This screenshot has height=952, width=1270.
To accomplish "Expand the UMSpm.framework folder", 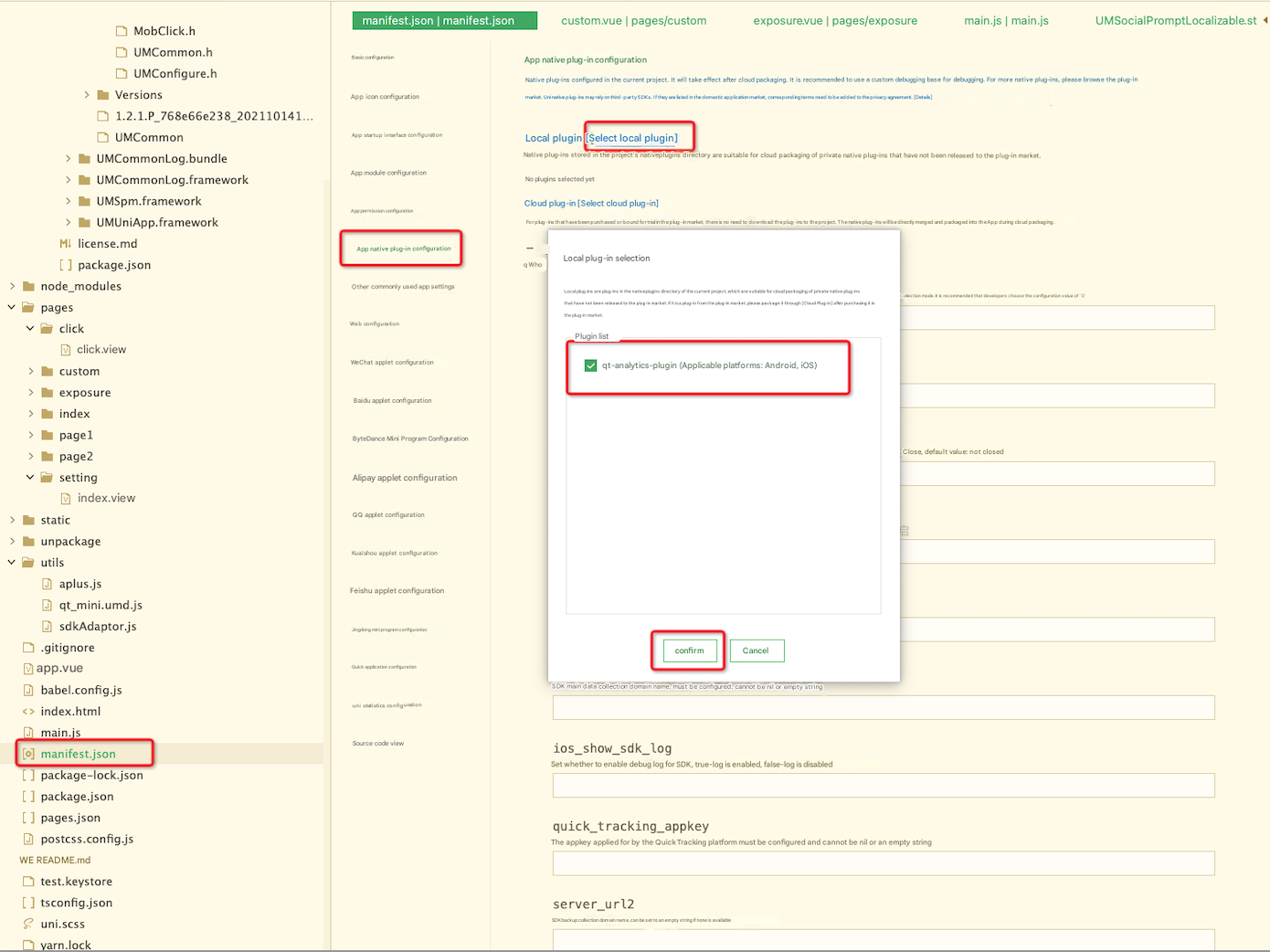I will pyautogui.click(x=68, y=201).
